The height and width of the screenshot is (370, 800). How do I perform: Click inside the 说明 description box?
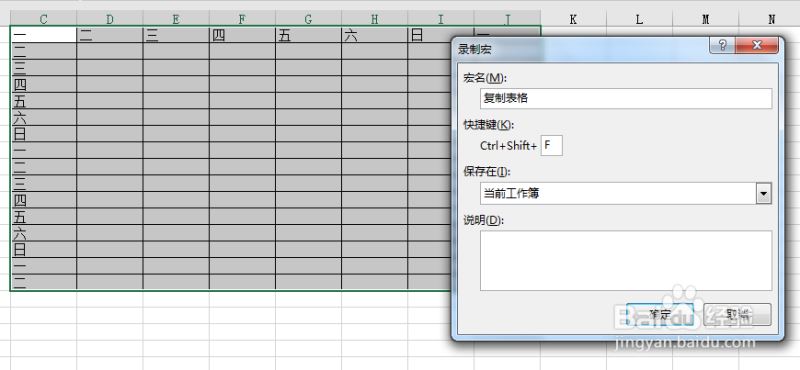626,261
